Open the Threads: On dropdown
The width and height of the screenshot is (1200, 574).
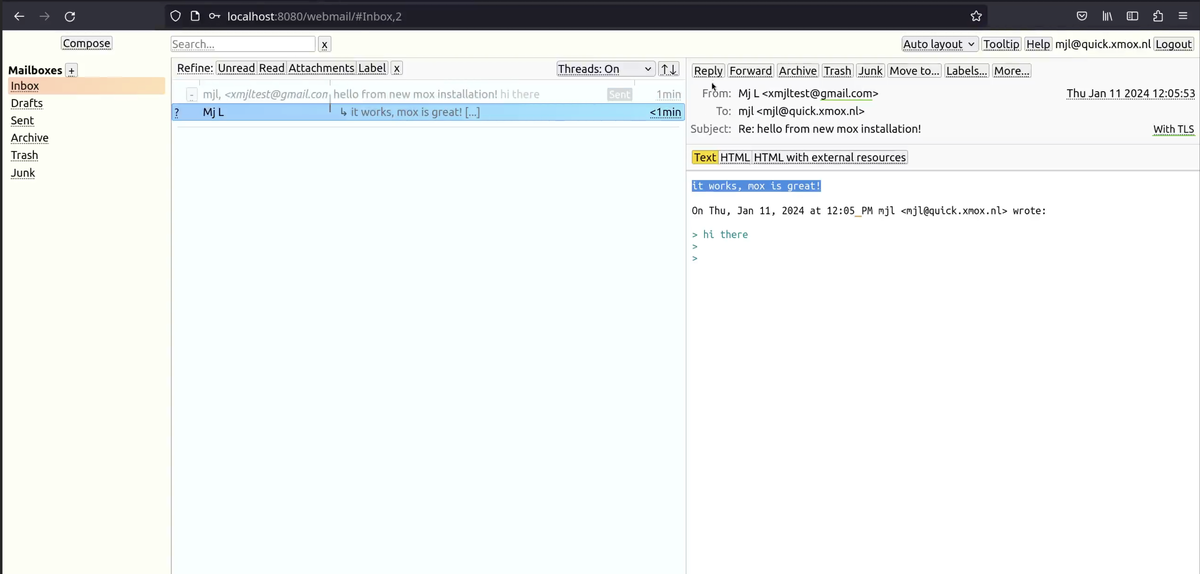[x=606, y=69]
